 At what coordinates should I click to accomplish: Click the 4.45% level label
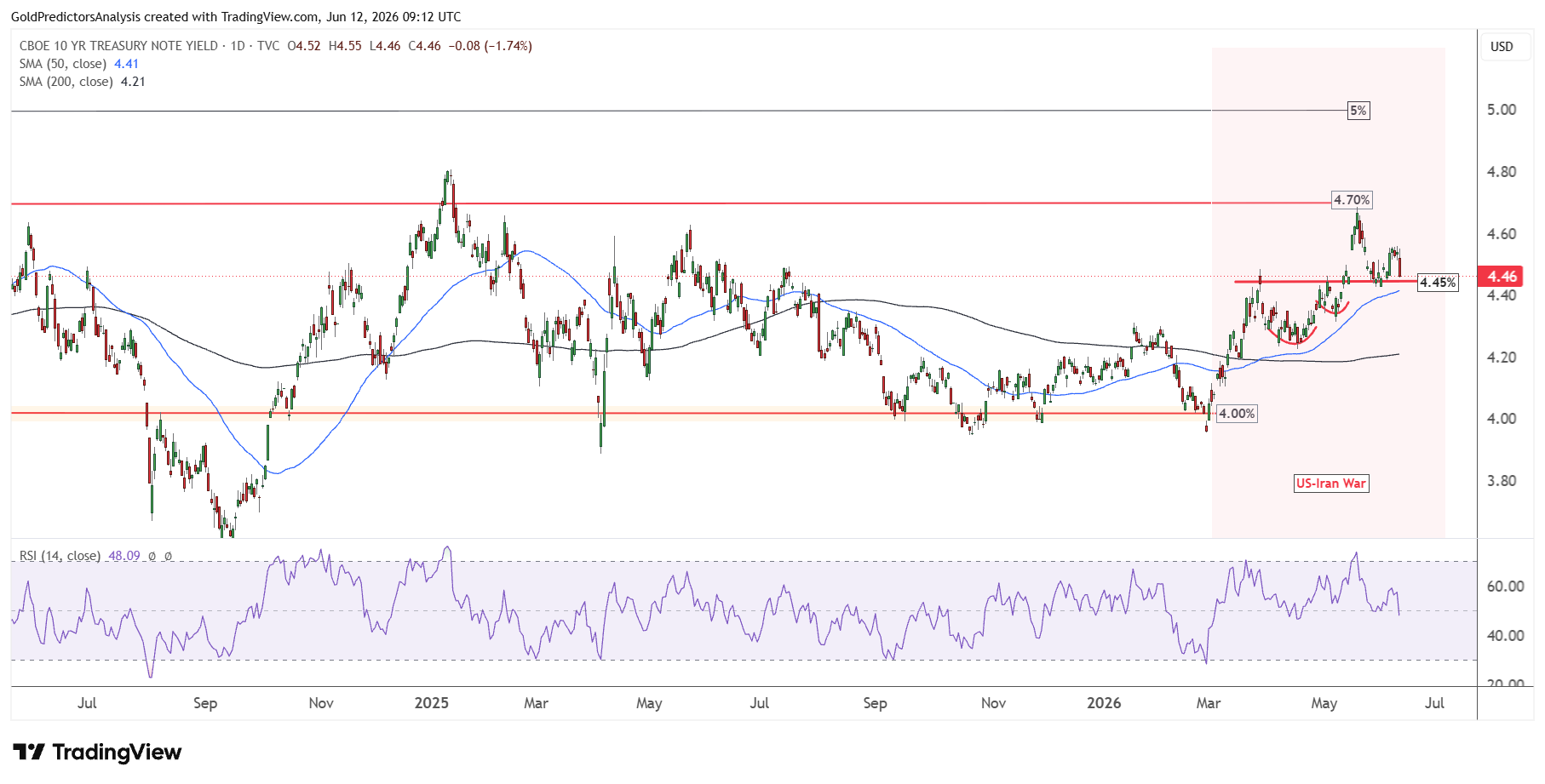[1438, 283]
